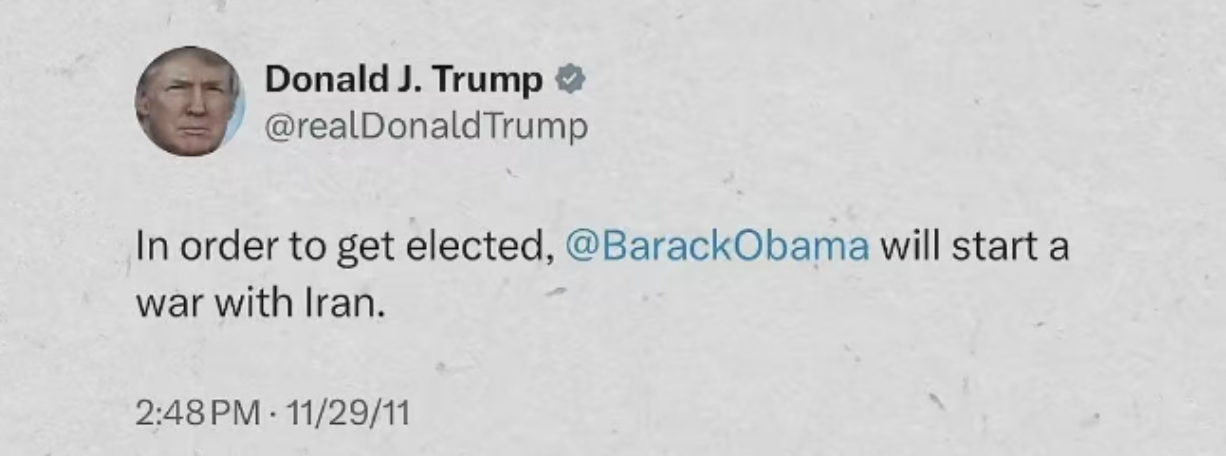Click the Donald J. Trump display name
Viewport: 1226px width, 456px height.
402,81
